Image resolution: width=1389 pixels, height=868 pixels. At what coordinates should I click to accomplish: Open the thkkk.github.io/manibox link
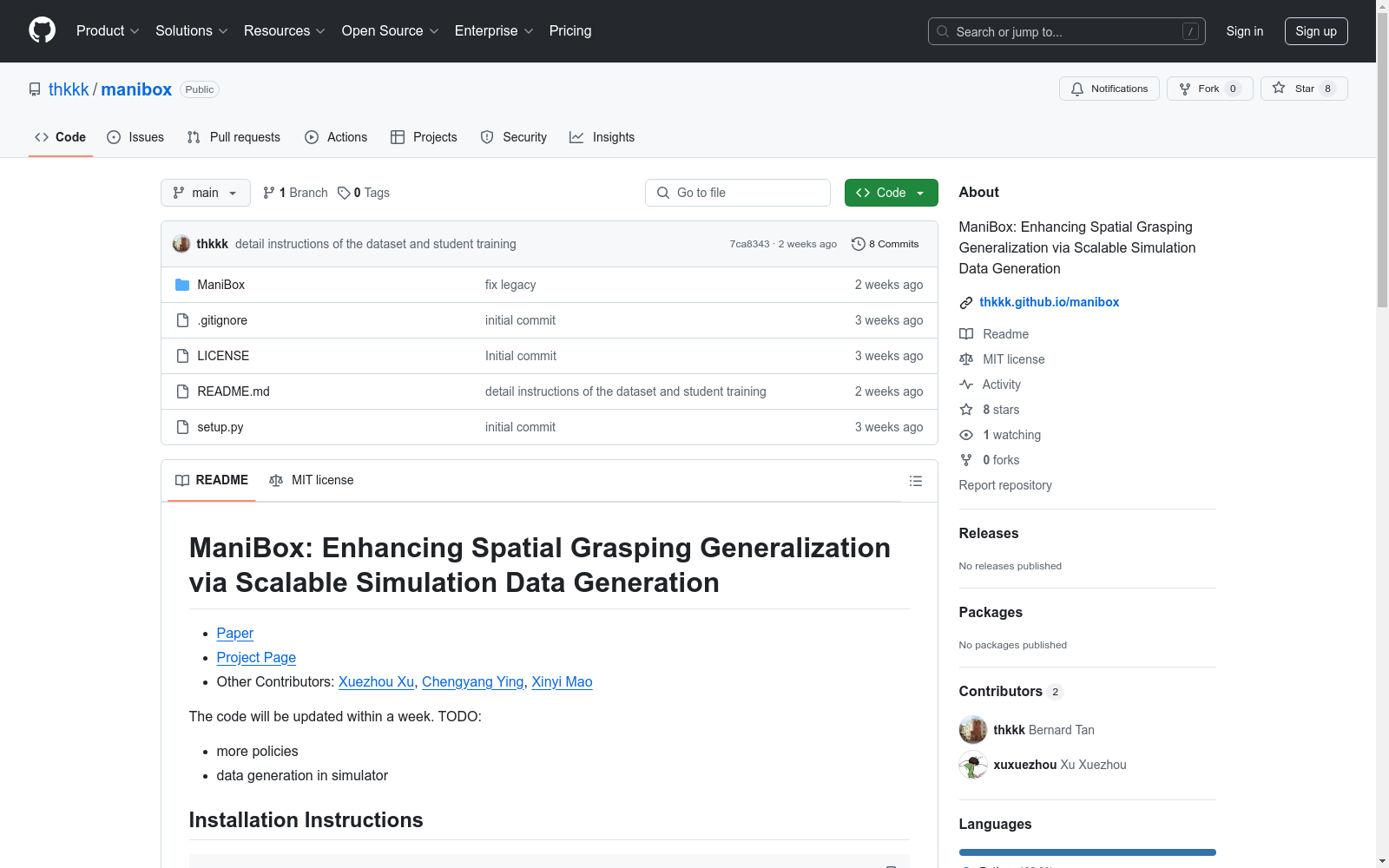1050,302
